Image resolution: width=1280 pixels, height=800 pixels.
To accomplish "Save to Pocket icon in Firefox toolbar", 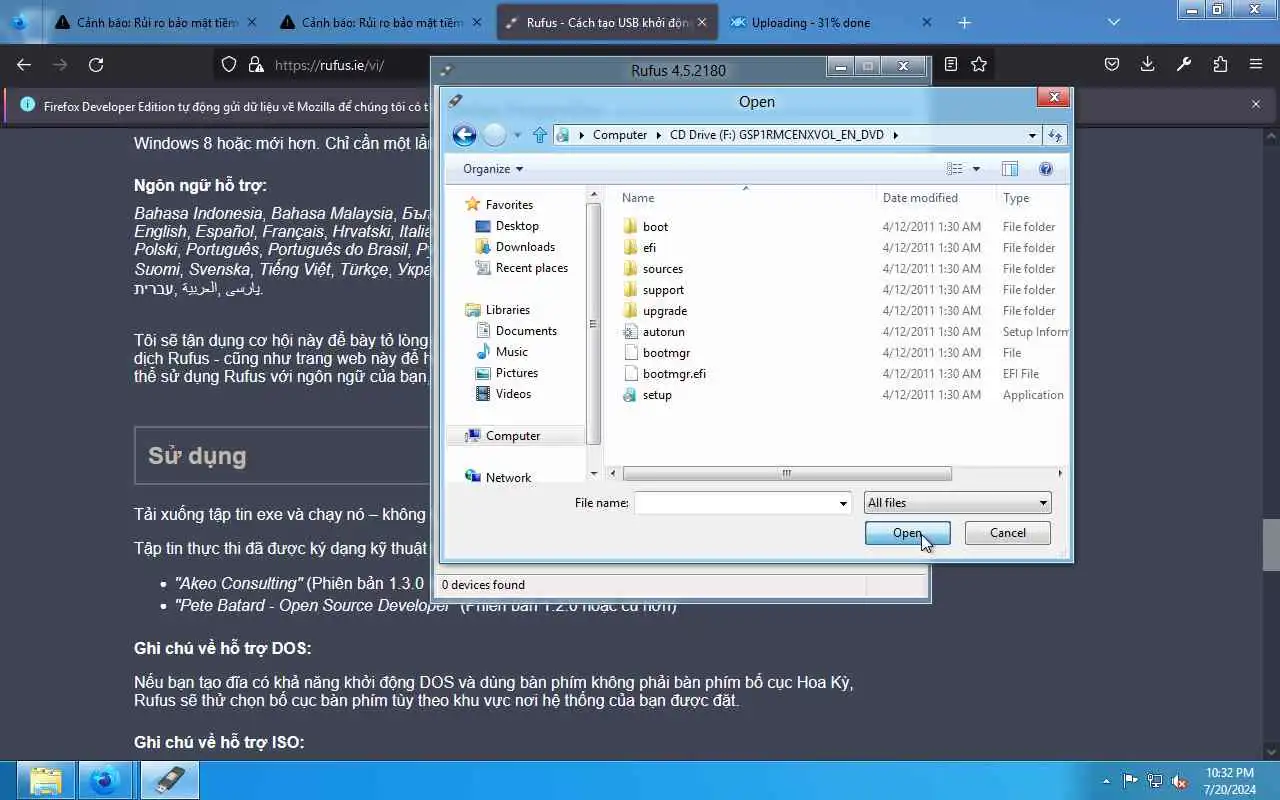I will [1112, 65].
